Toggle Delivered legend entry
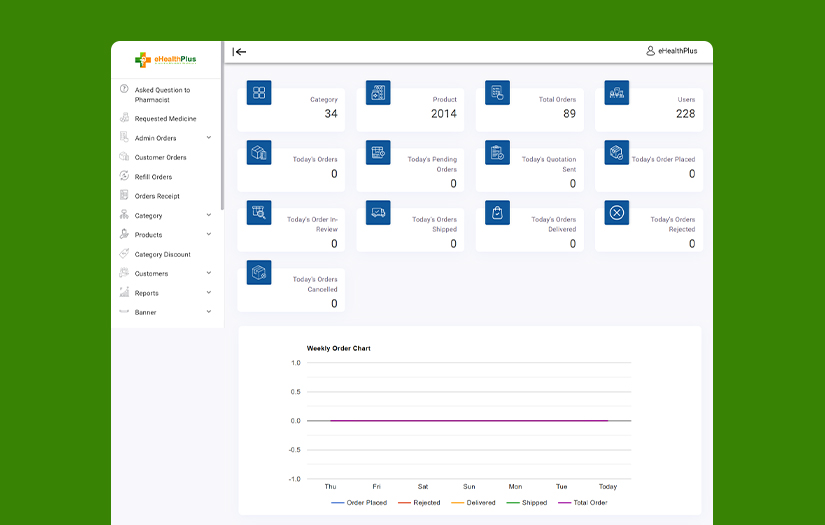 [x=474, y=503]
